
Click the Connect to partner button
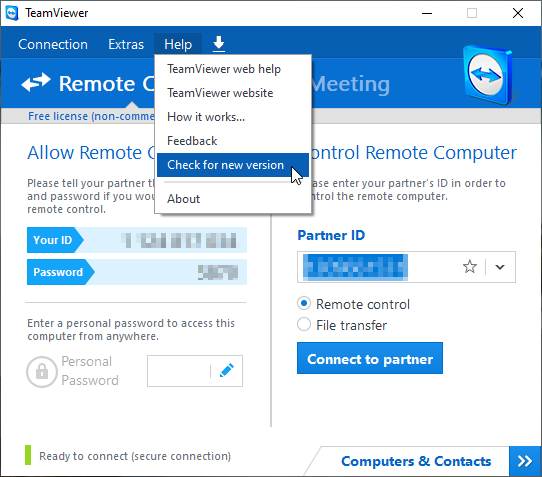tap(370, 358)
